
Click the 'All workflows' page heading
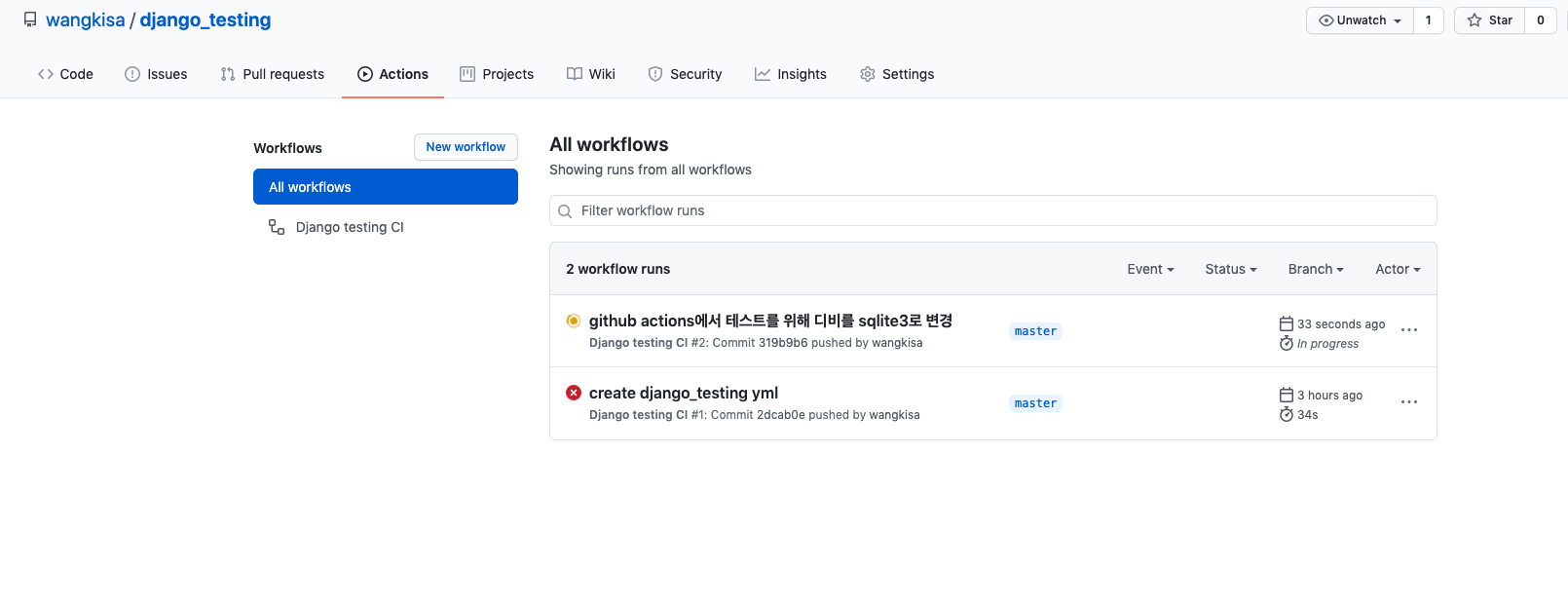(609, 144)
